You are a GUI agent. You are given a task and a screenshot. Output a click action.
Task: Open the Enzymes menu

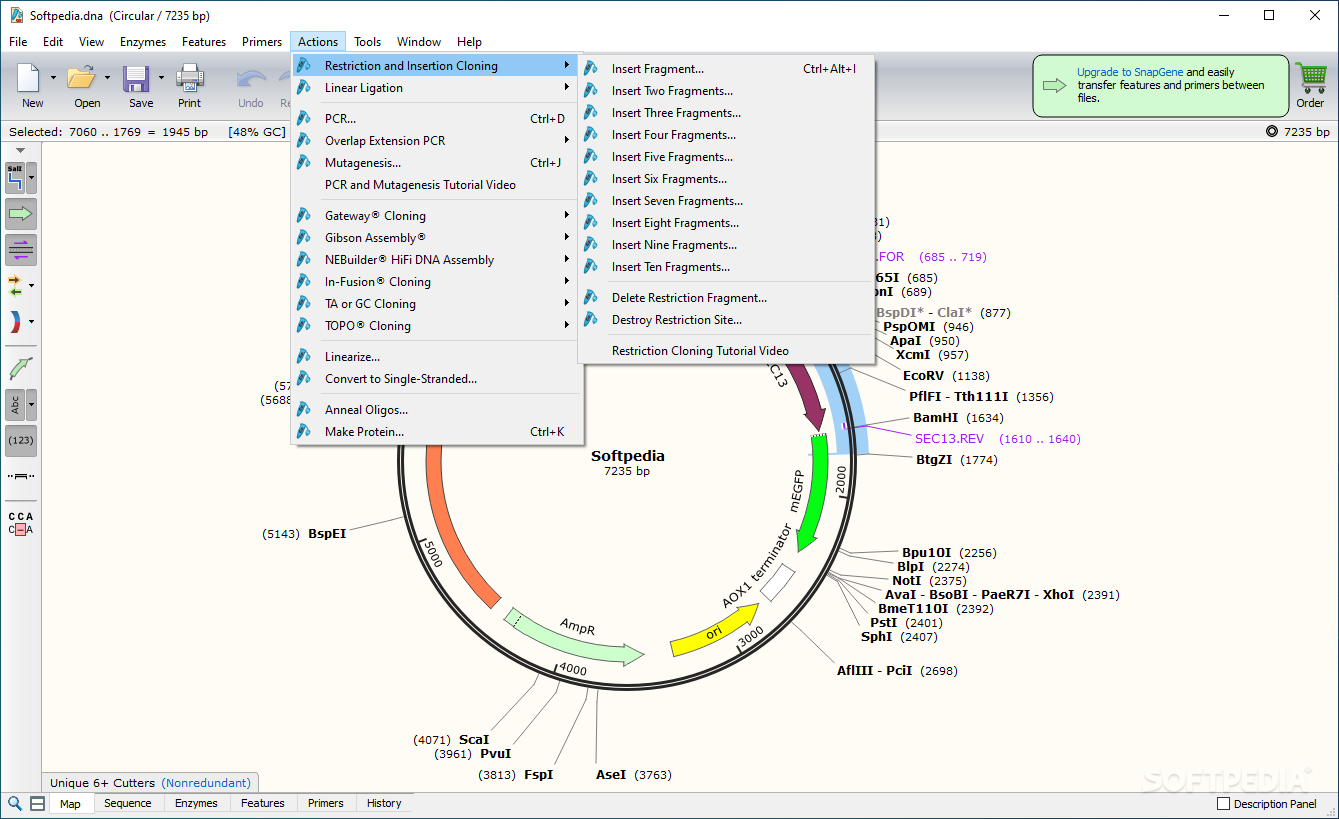143,42
